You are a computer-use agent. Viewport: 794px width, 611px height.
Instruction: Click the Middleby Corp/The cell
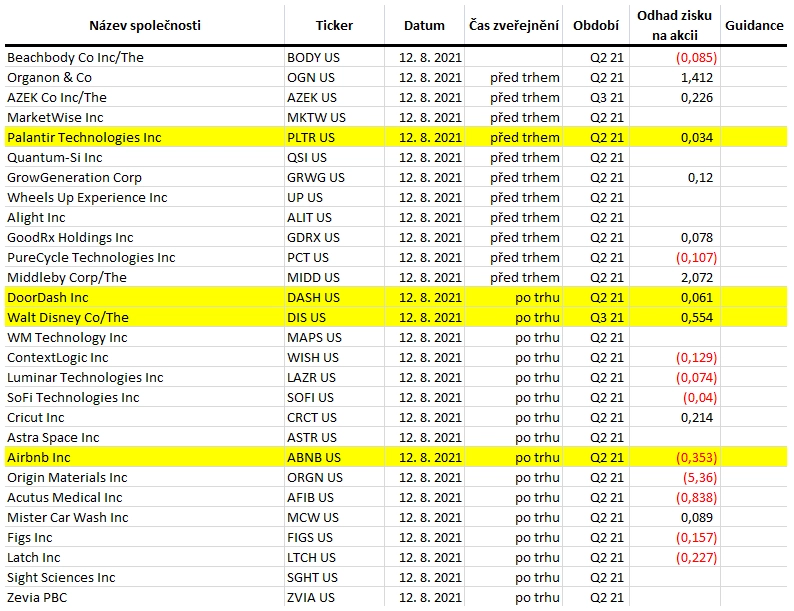(144, 277)
